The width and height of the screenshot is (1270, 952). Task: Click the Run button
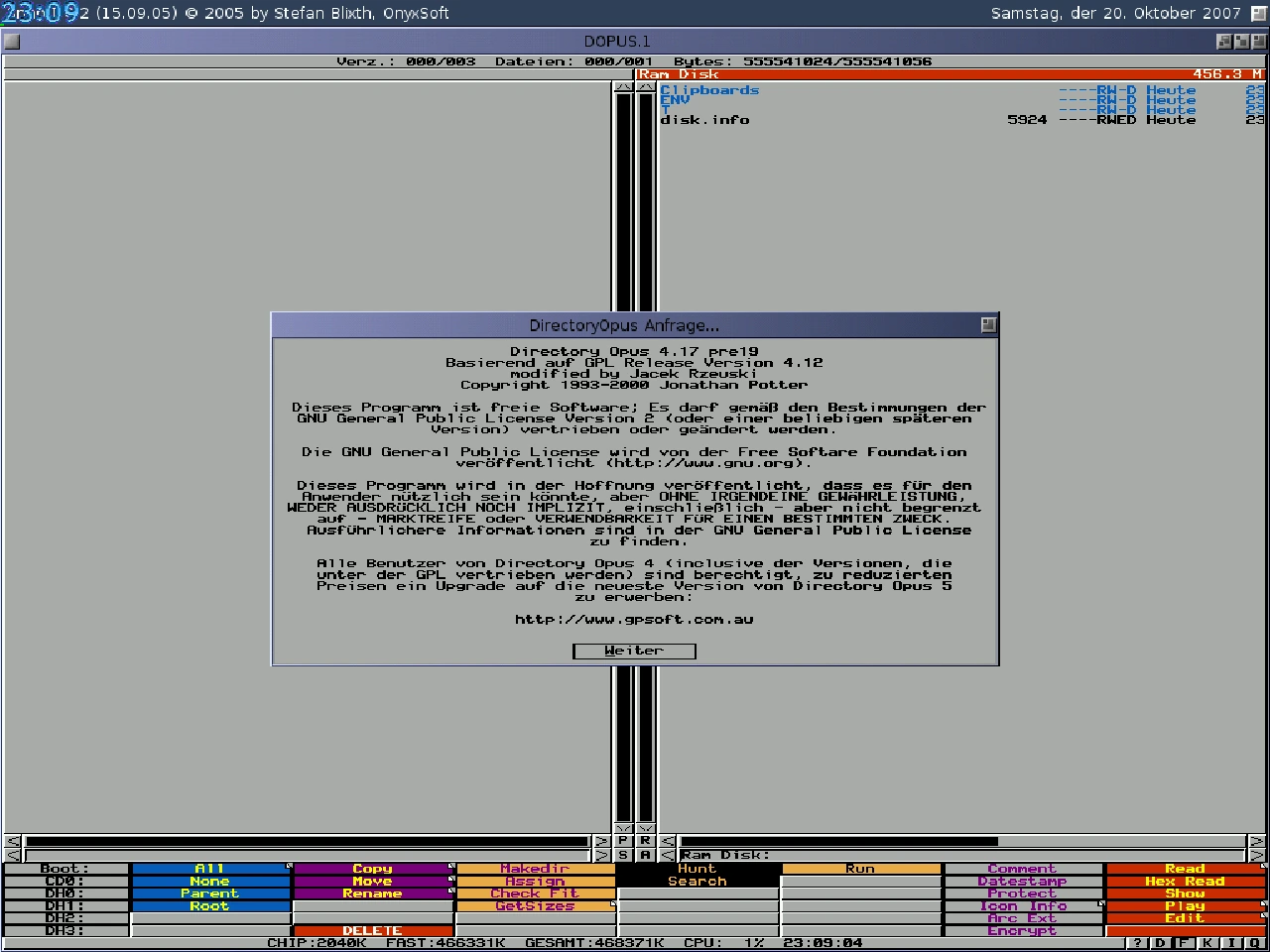point(860,869)
